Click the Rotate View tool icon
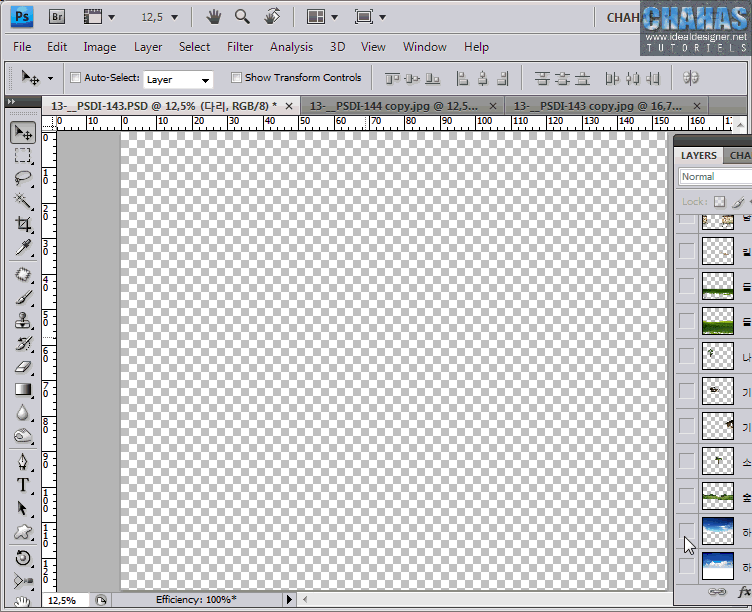Viewport: 752px width, 612px height. (x=272, y=17)
